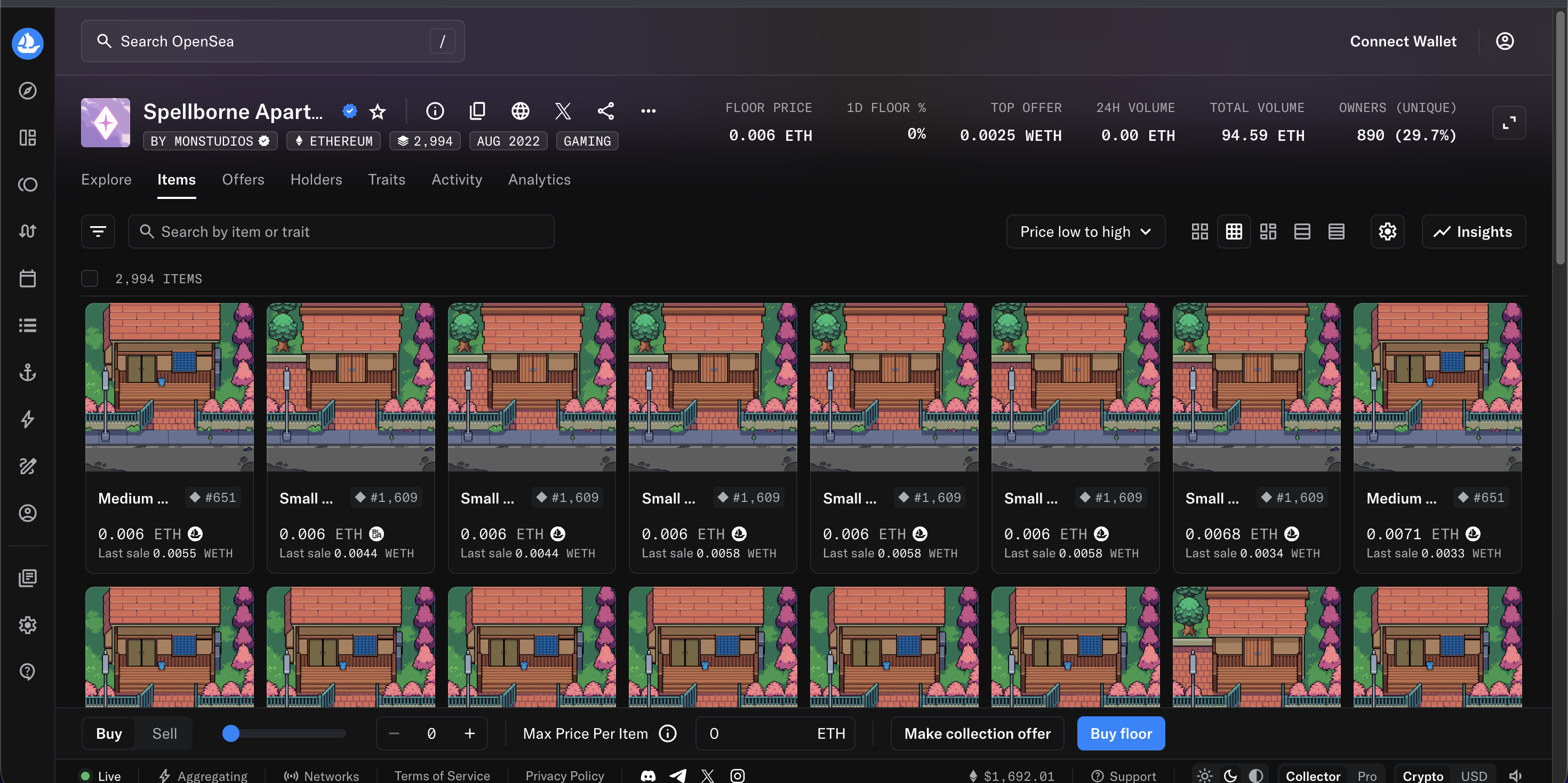1568x783 pixels.
Task: Select Pro mode toggle
Action: (x=1366, y=776)
